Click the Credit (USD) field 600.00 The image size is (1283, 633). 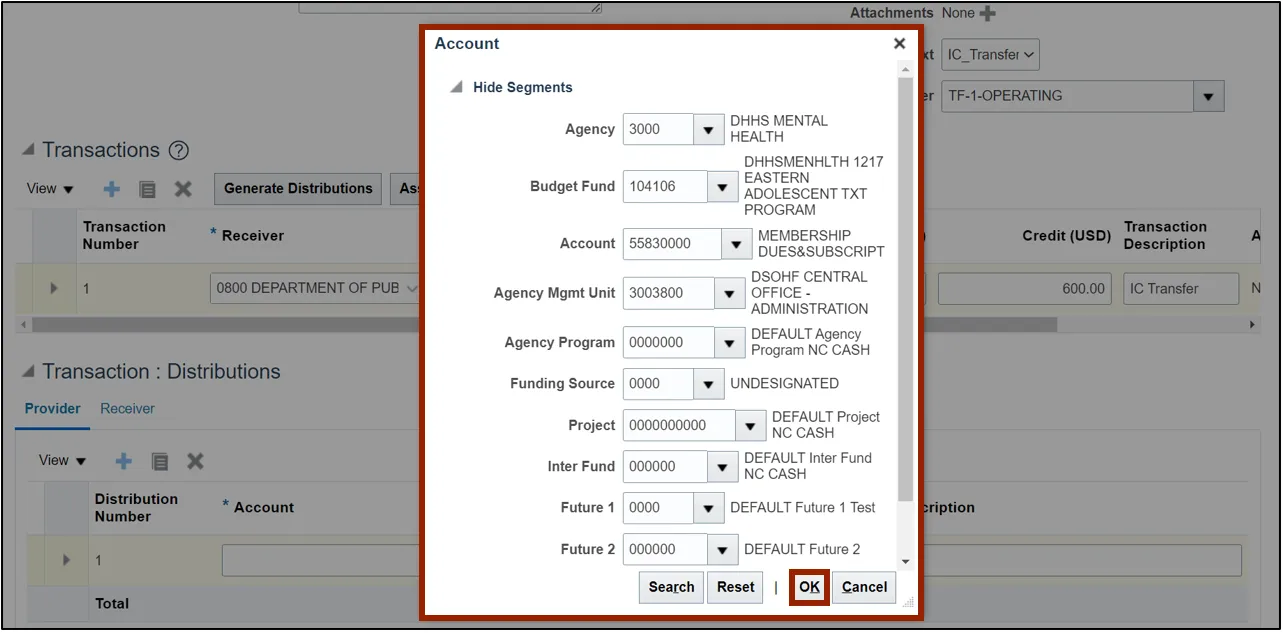point(1024,288)
